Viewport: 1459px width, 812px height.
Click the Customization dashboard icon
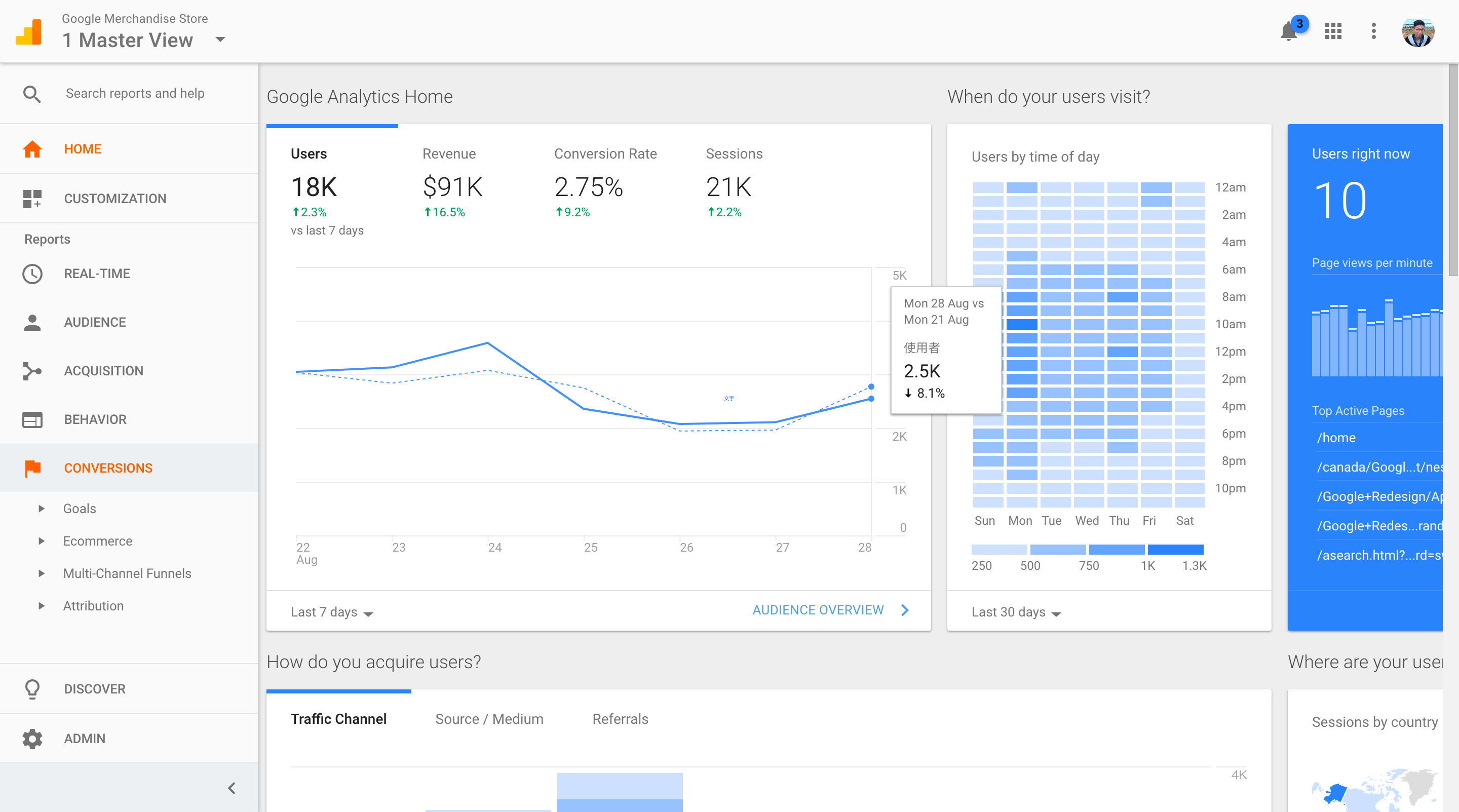32,199
